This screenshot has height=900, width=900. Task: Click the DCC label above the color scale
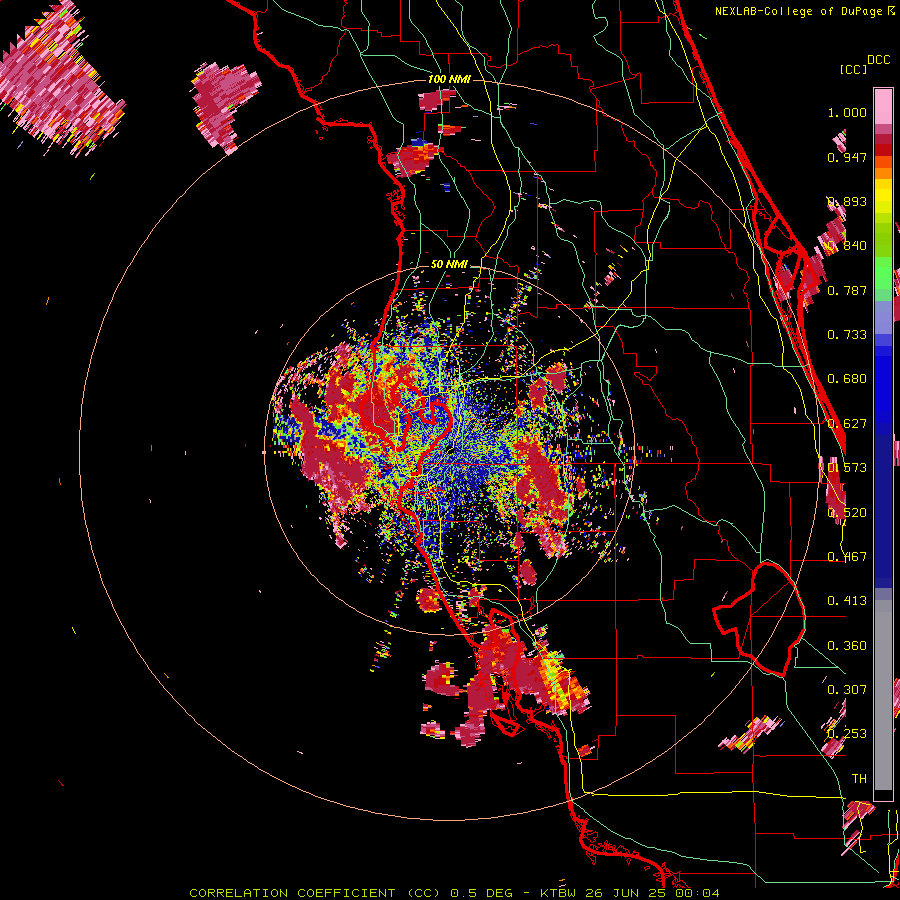pyautogui.click(x=878, y=60)
